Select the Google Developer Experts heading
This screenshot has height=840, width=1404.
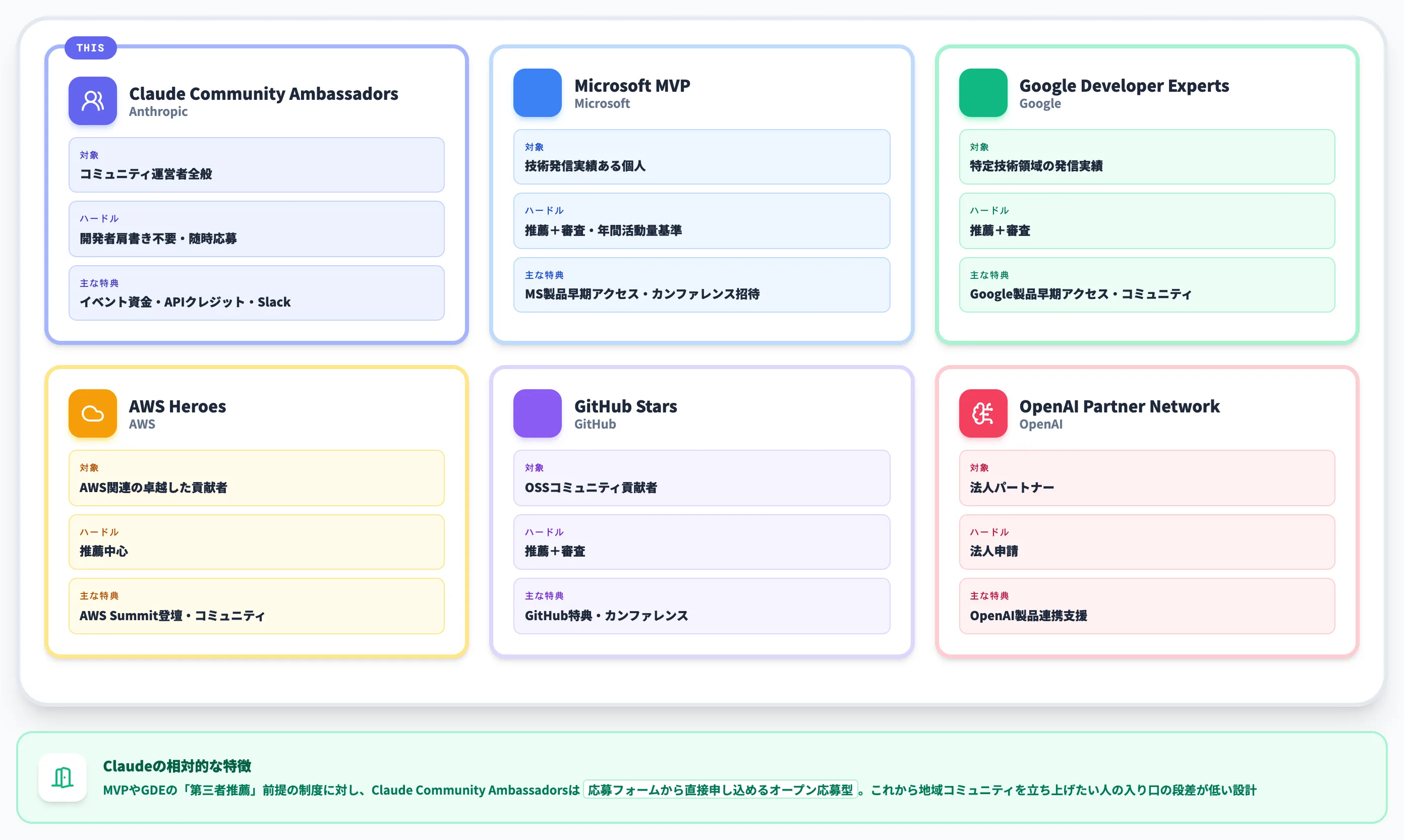(1124, 86)
